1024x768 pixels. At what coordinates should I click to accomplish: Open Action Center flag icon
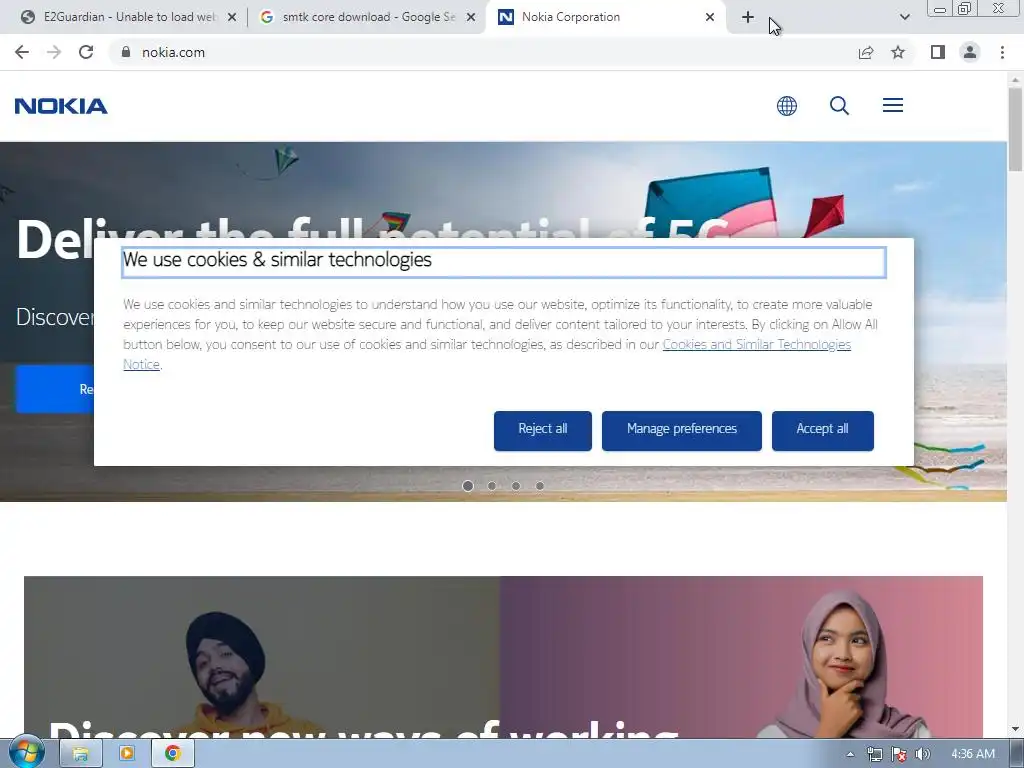click(899, 754)
